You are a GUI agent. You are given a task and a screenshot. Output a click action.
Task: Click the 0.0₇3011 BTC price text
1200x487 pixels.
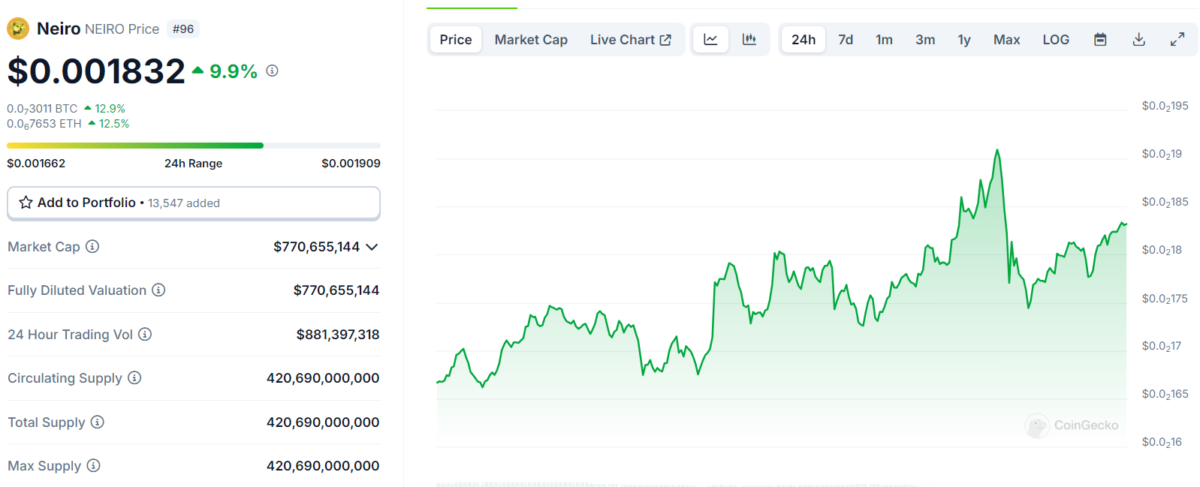point(43,108)
